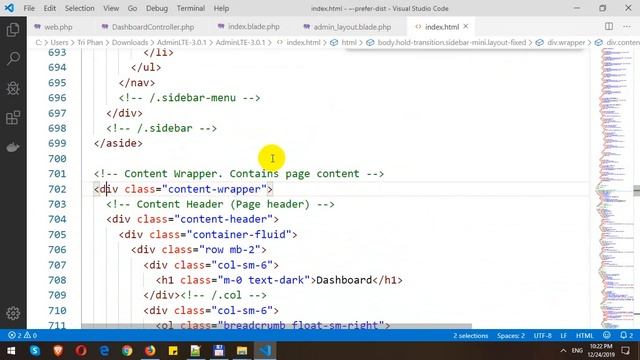
Task: Open Windows Start menu
Action: (11, 351)
